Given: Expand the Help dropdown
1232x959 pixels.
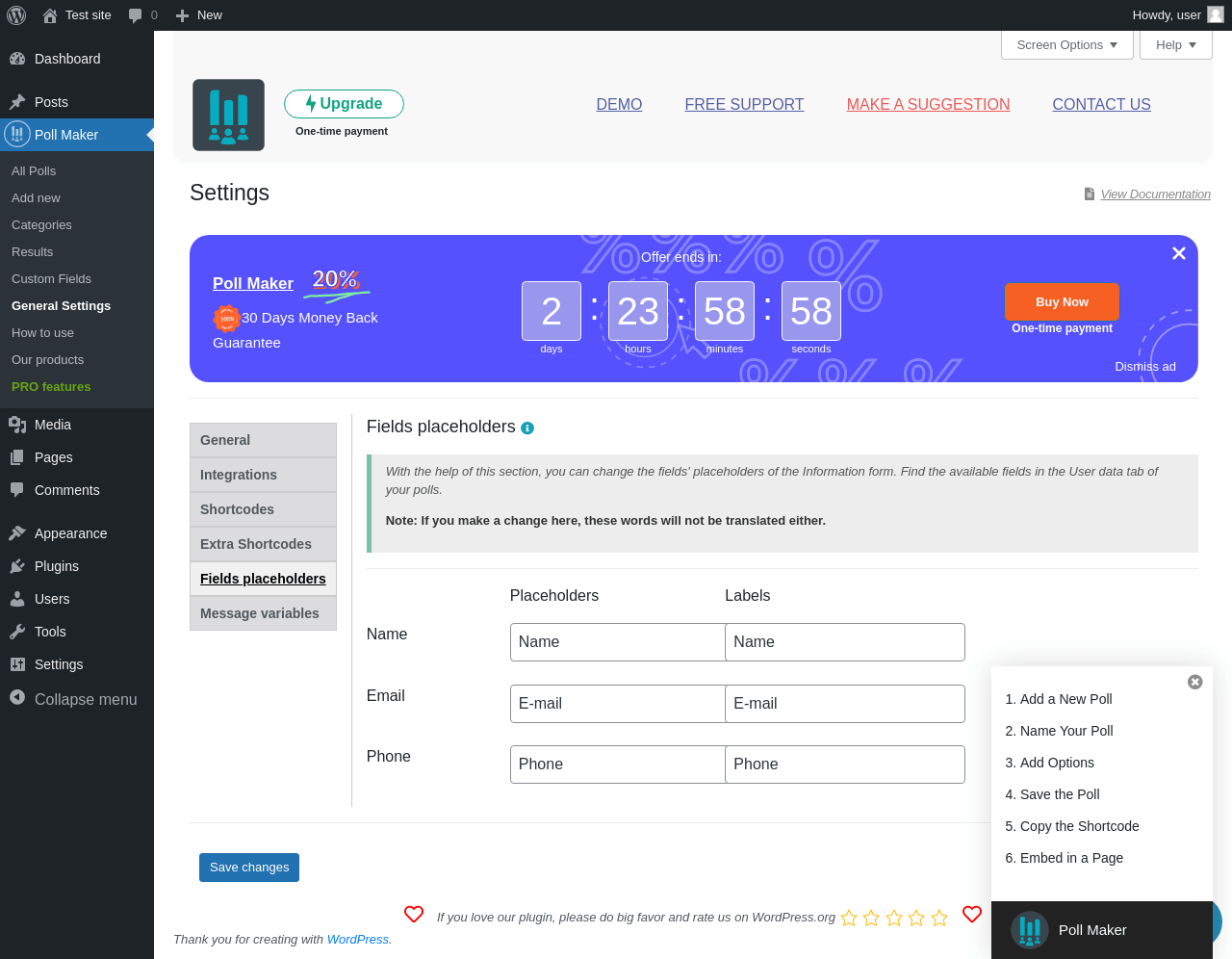Looking at the screenshot, I should (x=1176, y=44).
